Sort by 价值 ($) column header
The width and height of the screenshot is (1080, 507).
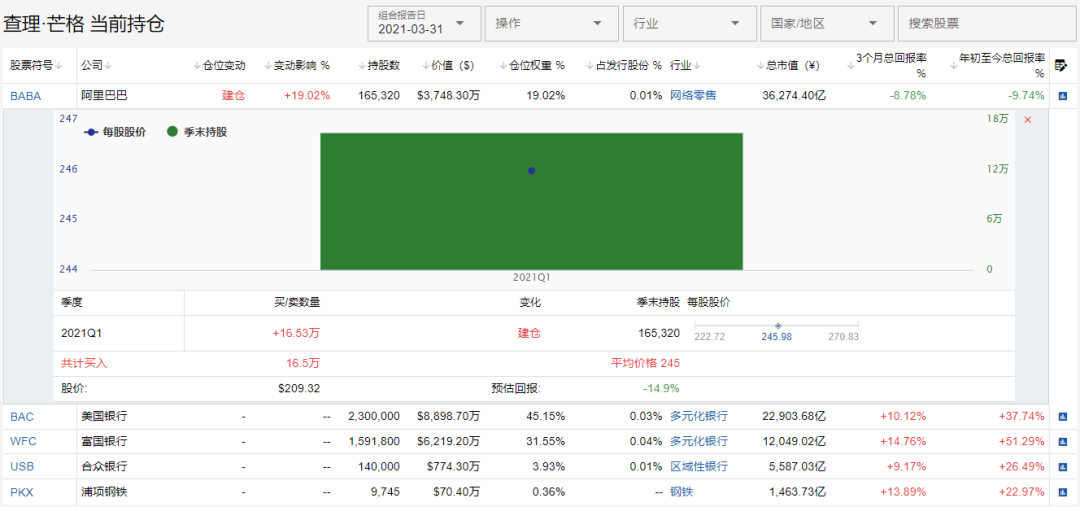point(447,65)
